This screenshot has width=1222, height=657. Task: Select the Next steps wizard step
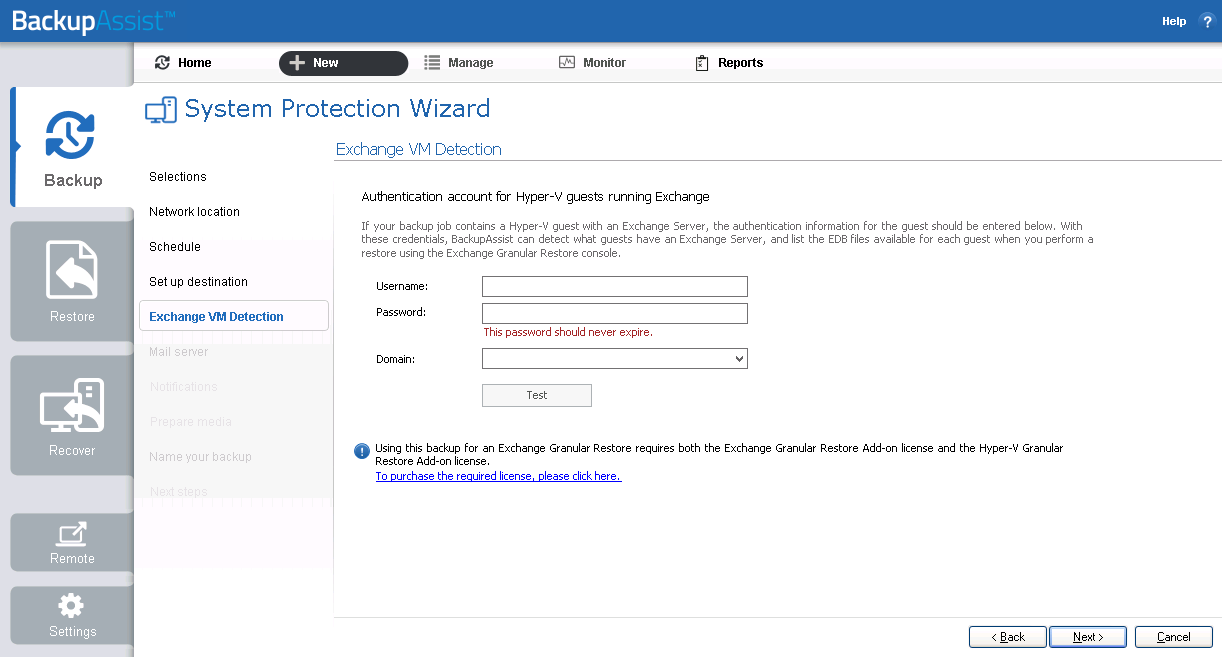[178, 492]
